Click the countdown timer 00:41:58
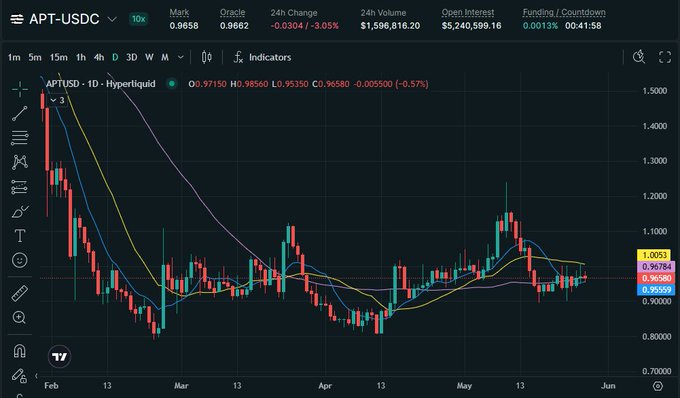 coord(583,26)
